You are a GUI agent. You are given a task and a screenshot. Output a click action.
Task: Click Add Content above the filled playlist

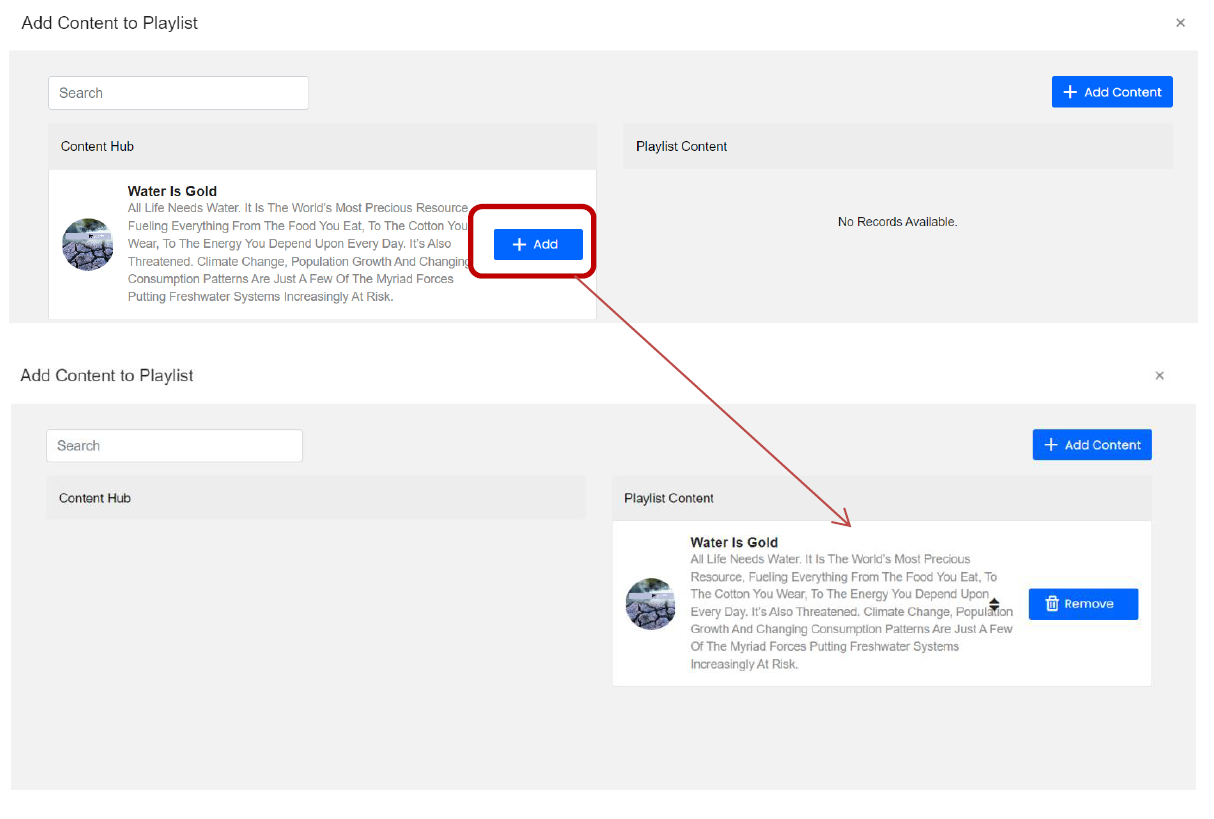[x=1092, y=445]
